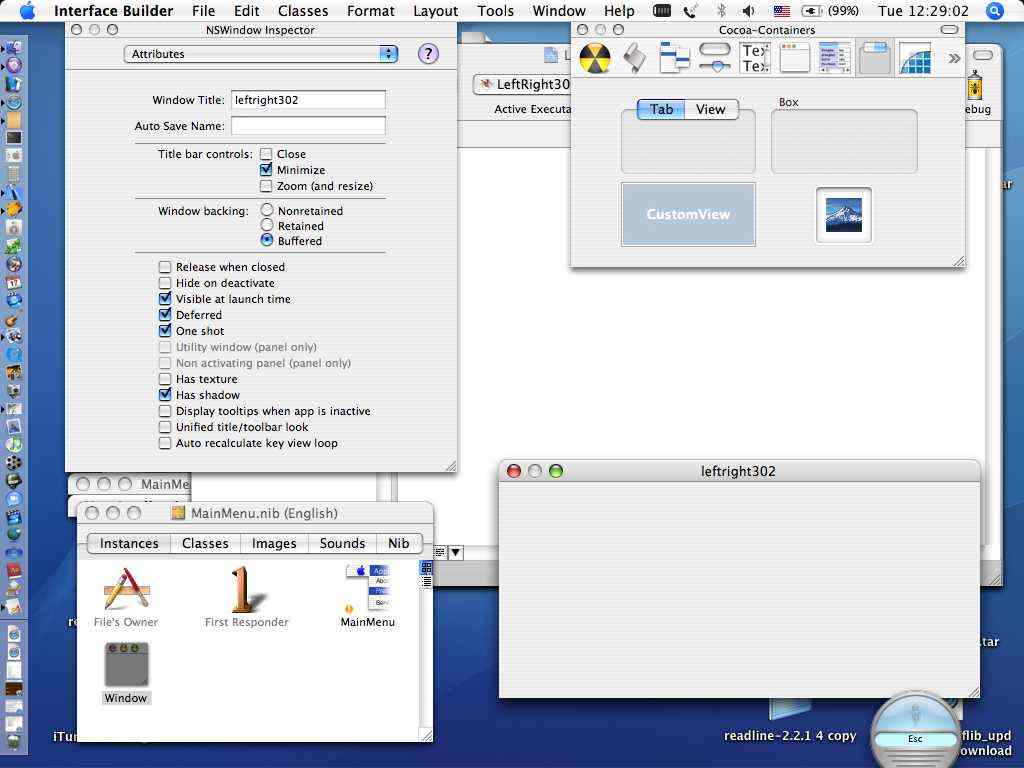Click the Cocoa-Containers toolbar toggle pill button

pyautogui.click(x=949, y=29)
